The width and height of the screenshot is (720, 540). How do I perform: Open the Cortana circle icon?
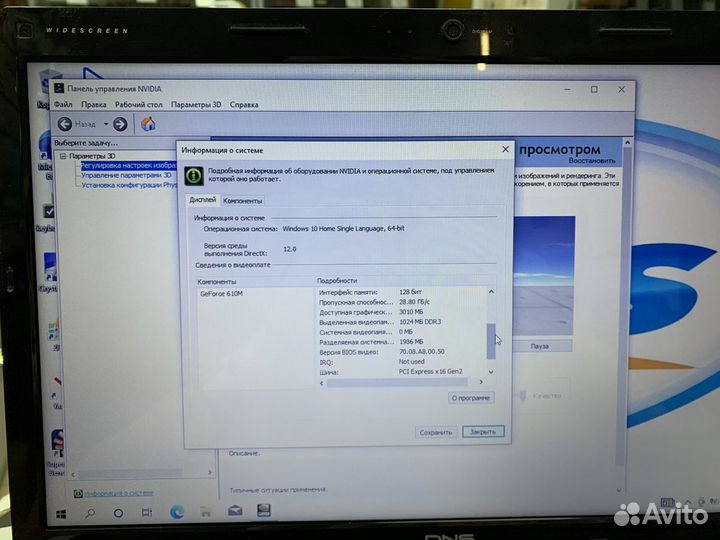118,513
